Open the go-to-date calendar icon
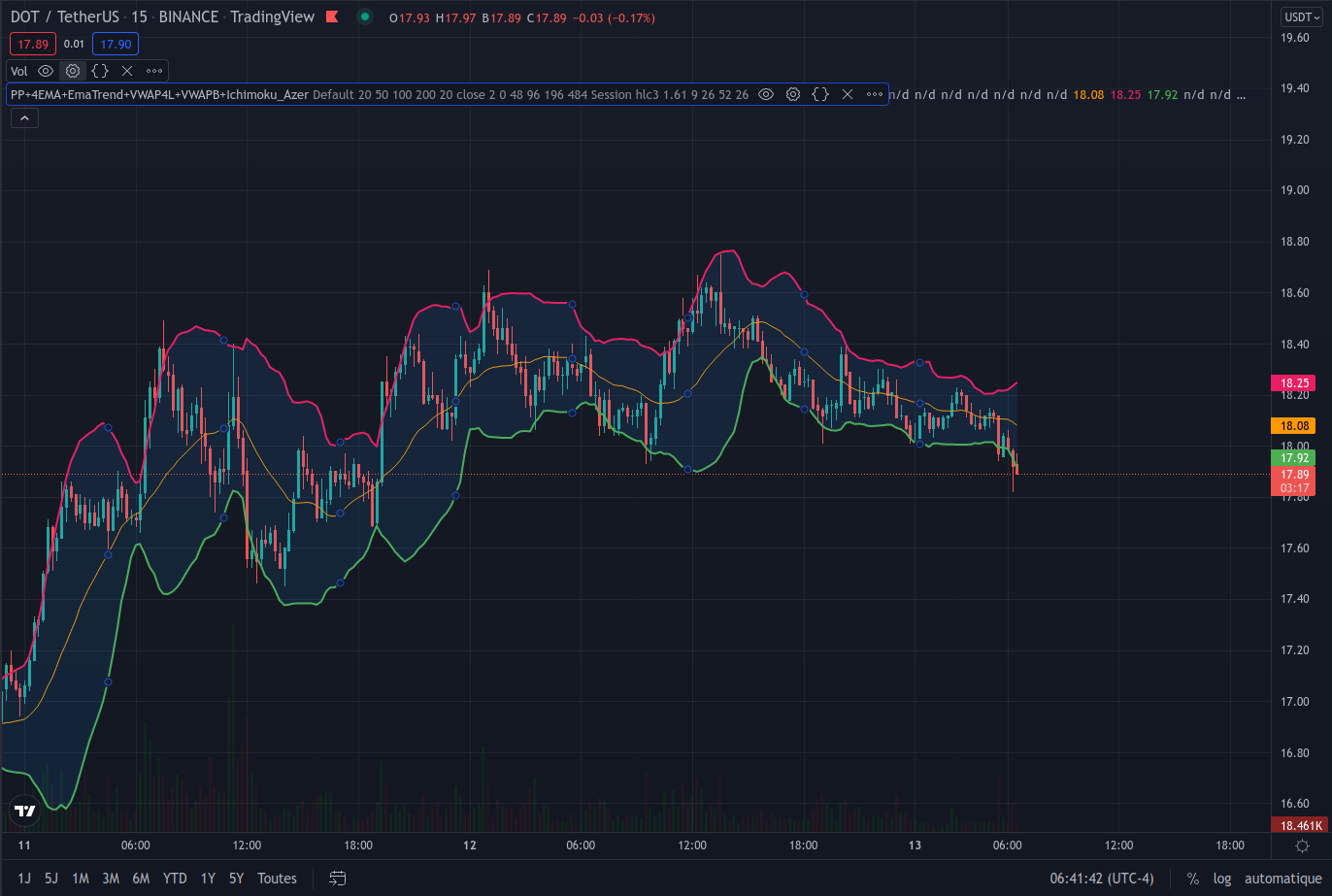This screenshot has height=896, width=1332. [337, 878]
